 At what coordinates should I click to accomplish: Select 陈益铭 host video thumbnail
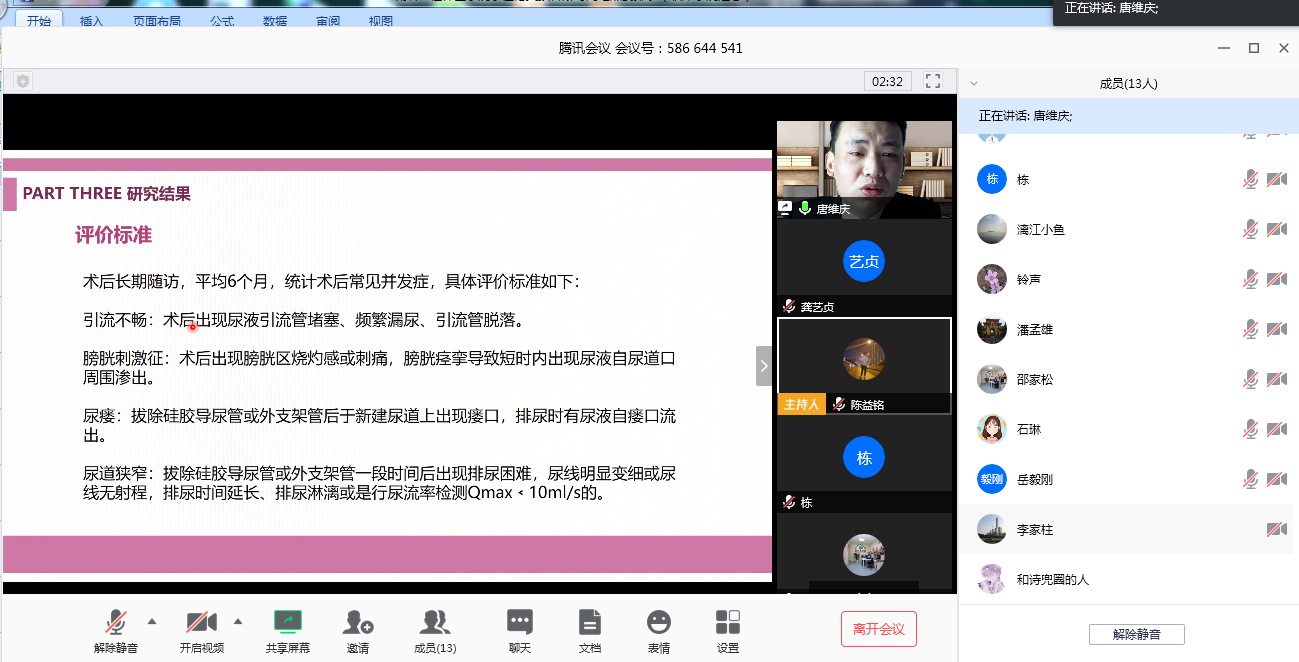pos(864,358)
